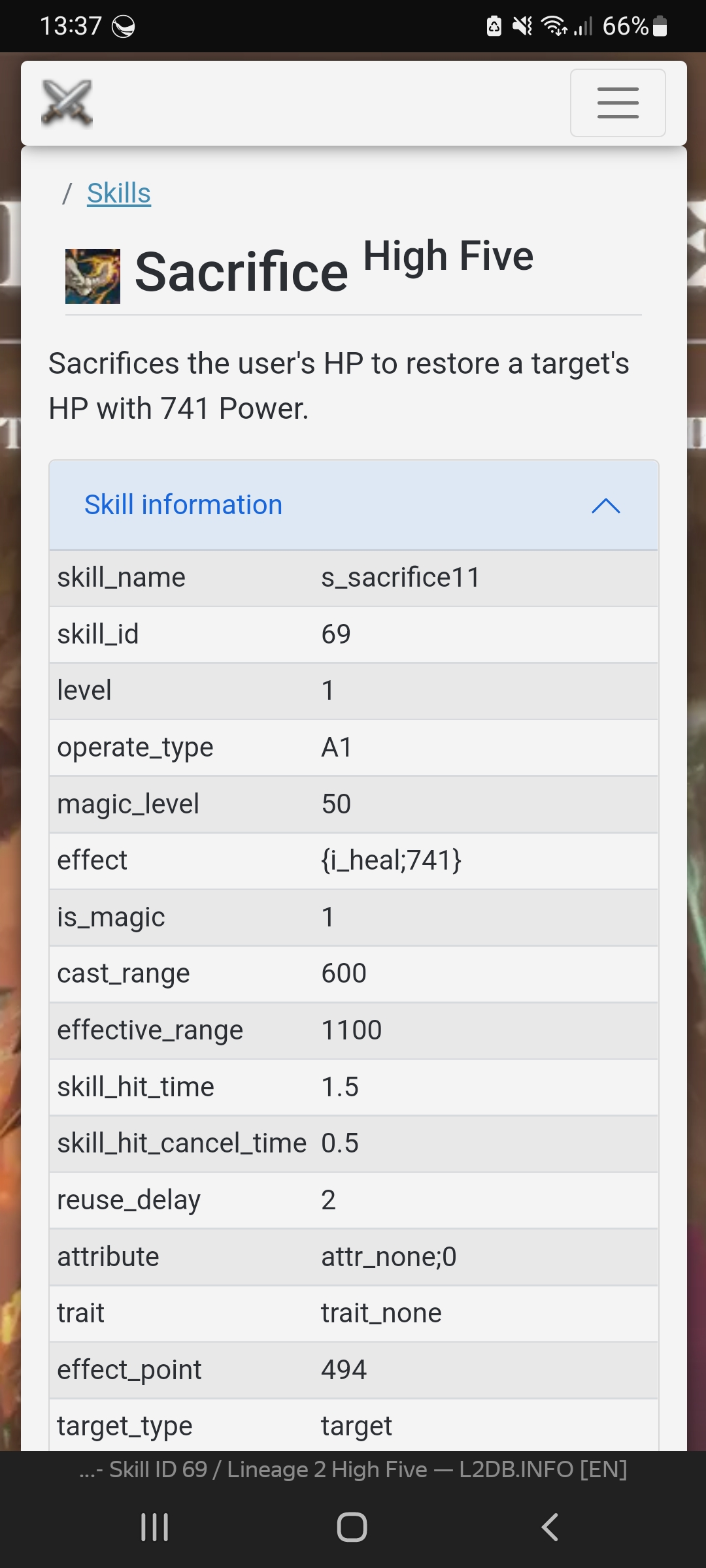Tap the 'Sacrifice' page heading

[x=241, y=272]
